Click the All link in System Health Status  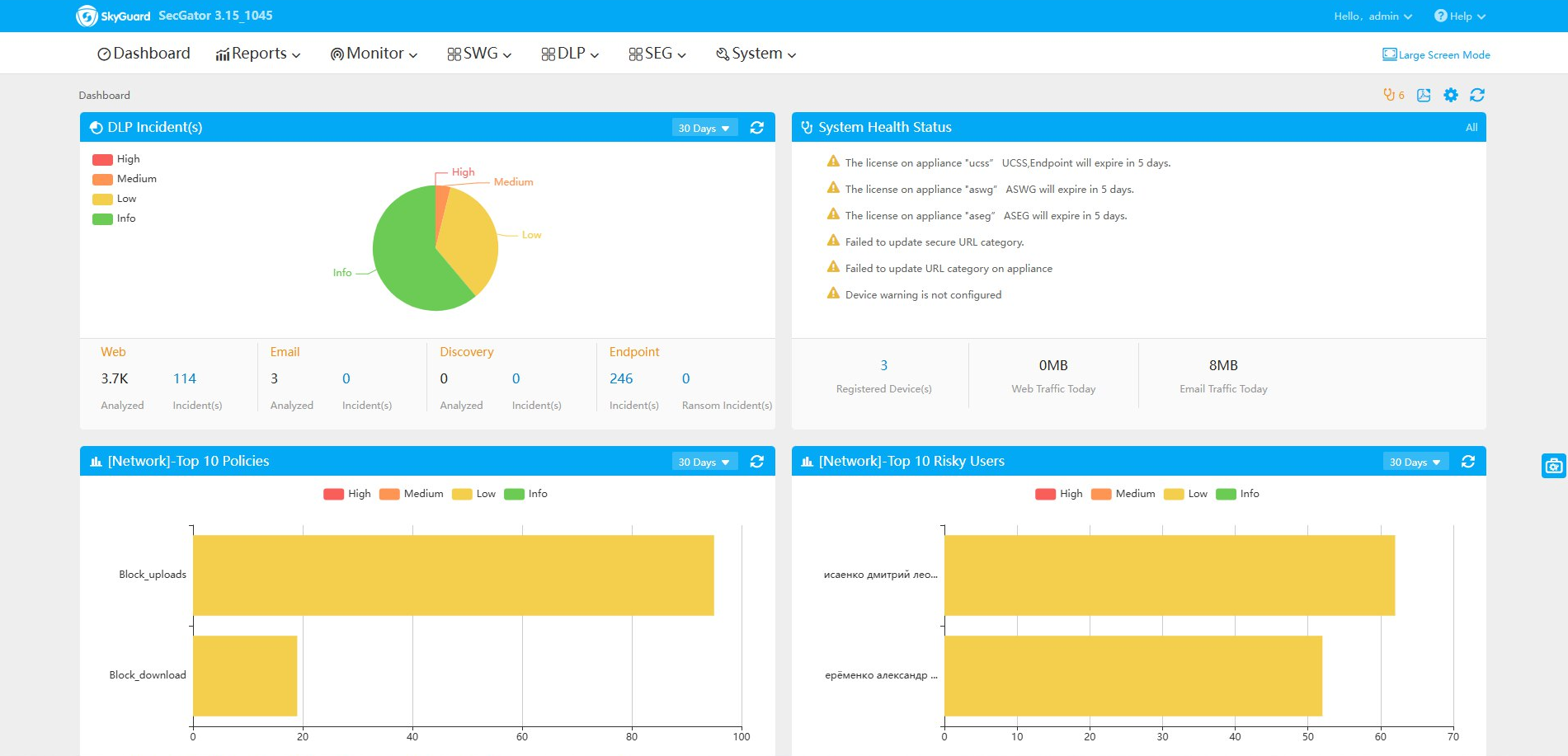1471,127
